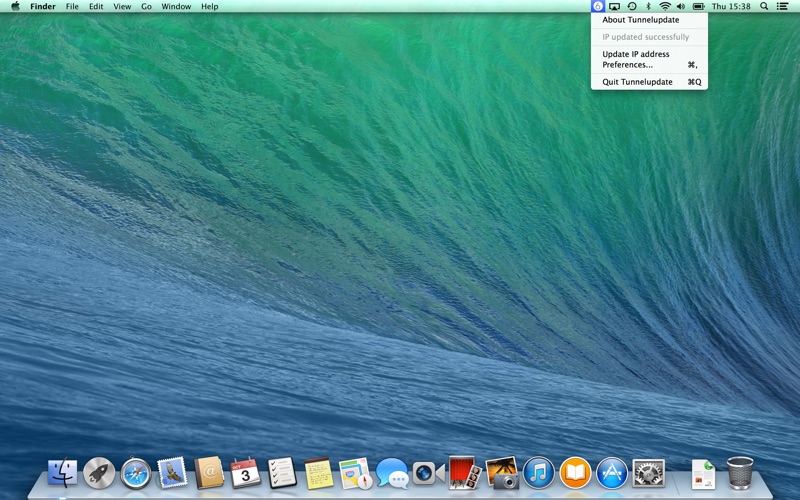Open the Finder menu
Screen dimensions: 800x500
[43, 6]
